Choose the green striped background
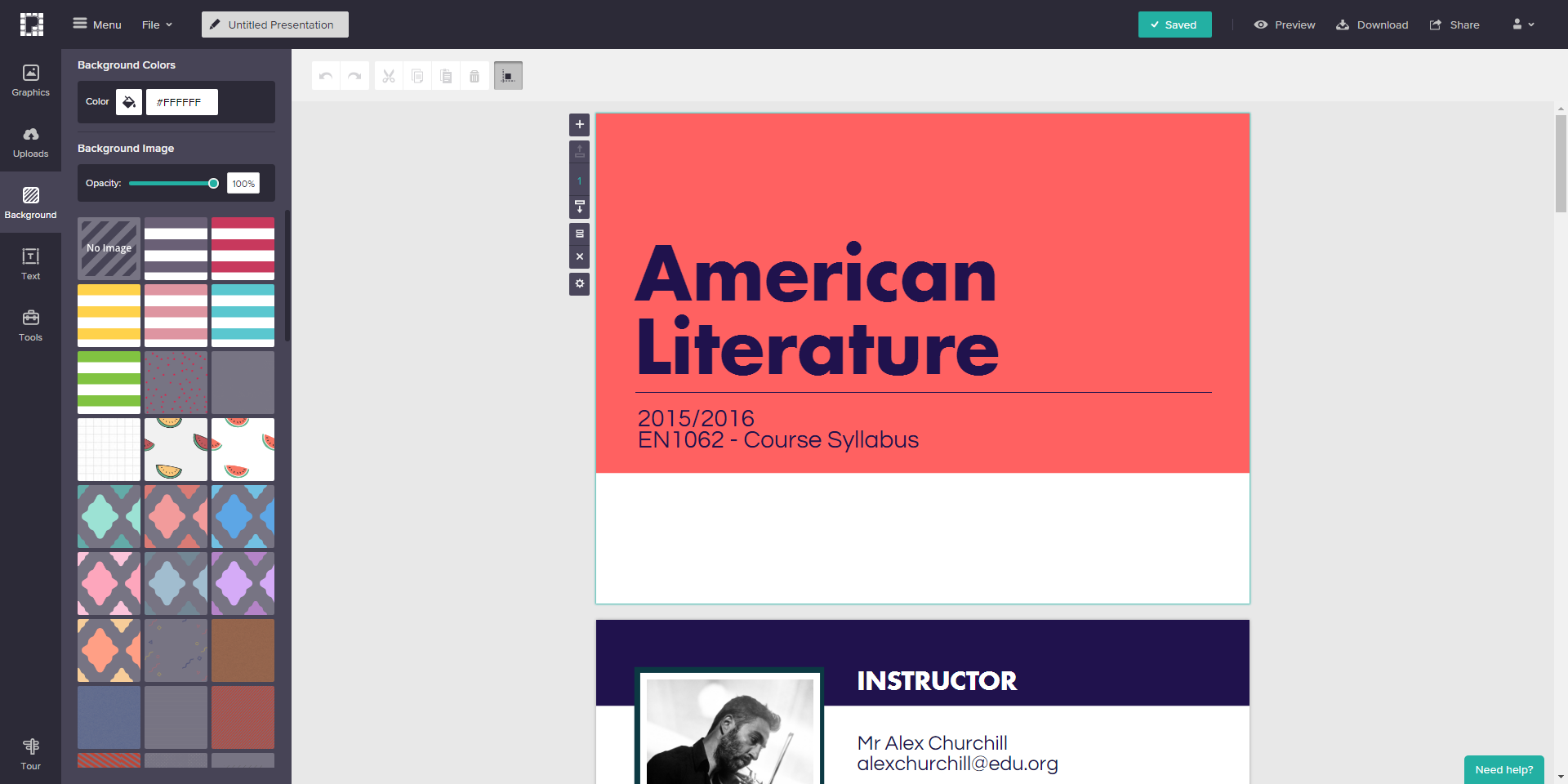1568x784 pixels. point(109,382)
